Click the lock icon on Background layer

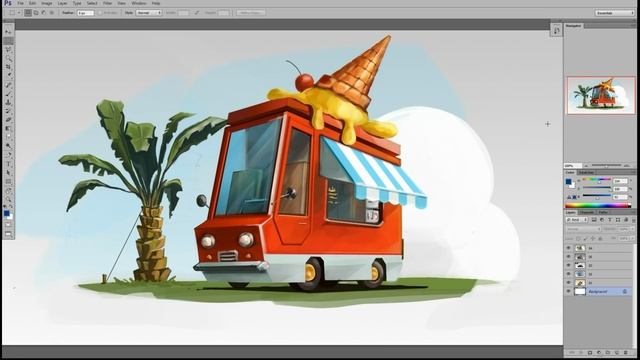(x=624, y=291)
